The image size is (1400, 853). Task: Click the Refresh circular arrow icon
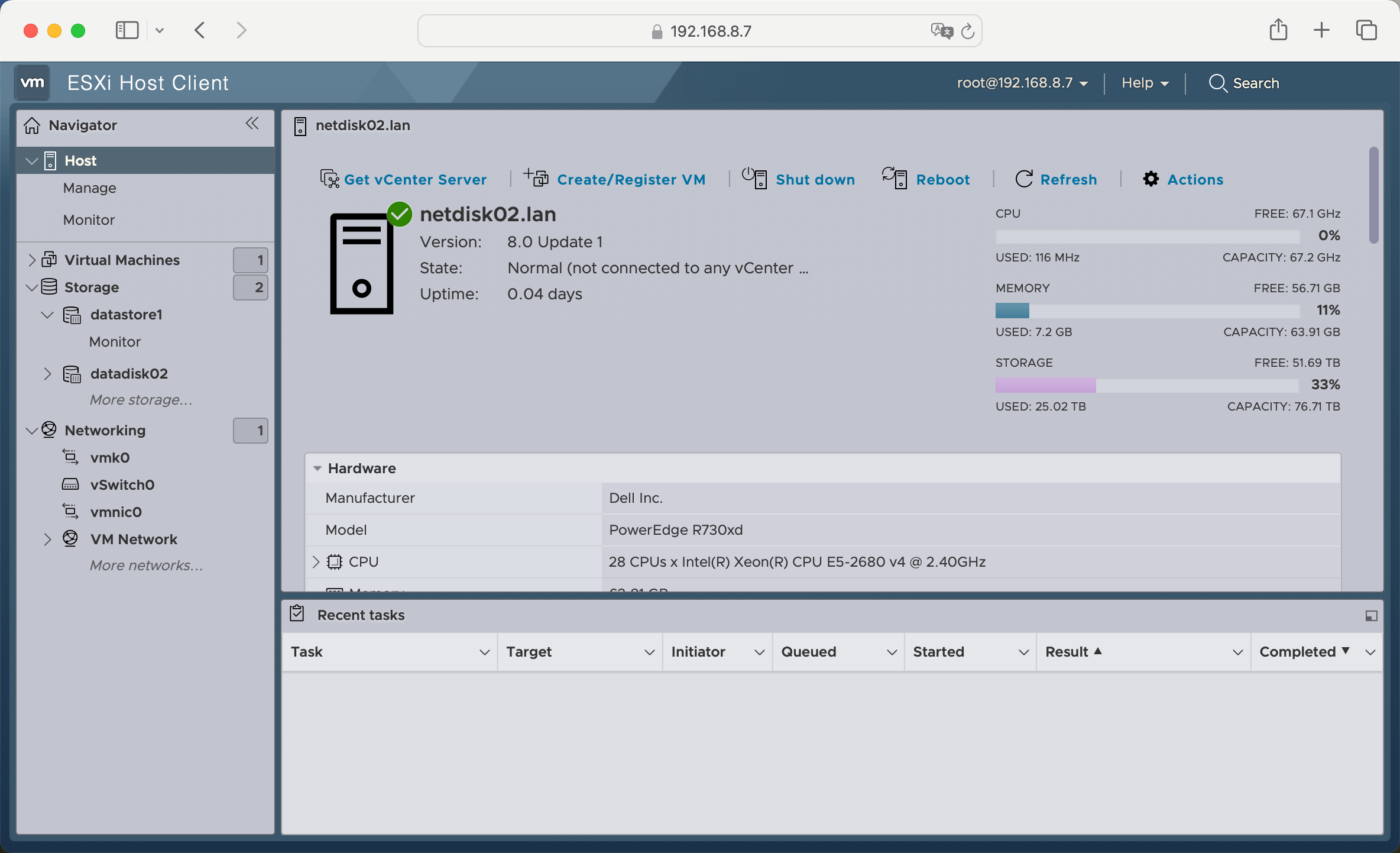pyautogui.click(x=1024, y=179)
